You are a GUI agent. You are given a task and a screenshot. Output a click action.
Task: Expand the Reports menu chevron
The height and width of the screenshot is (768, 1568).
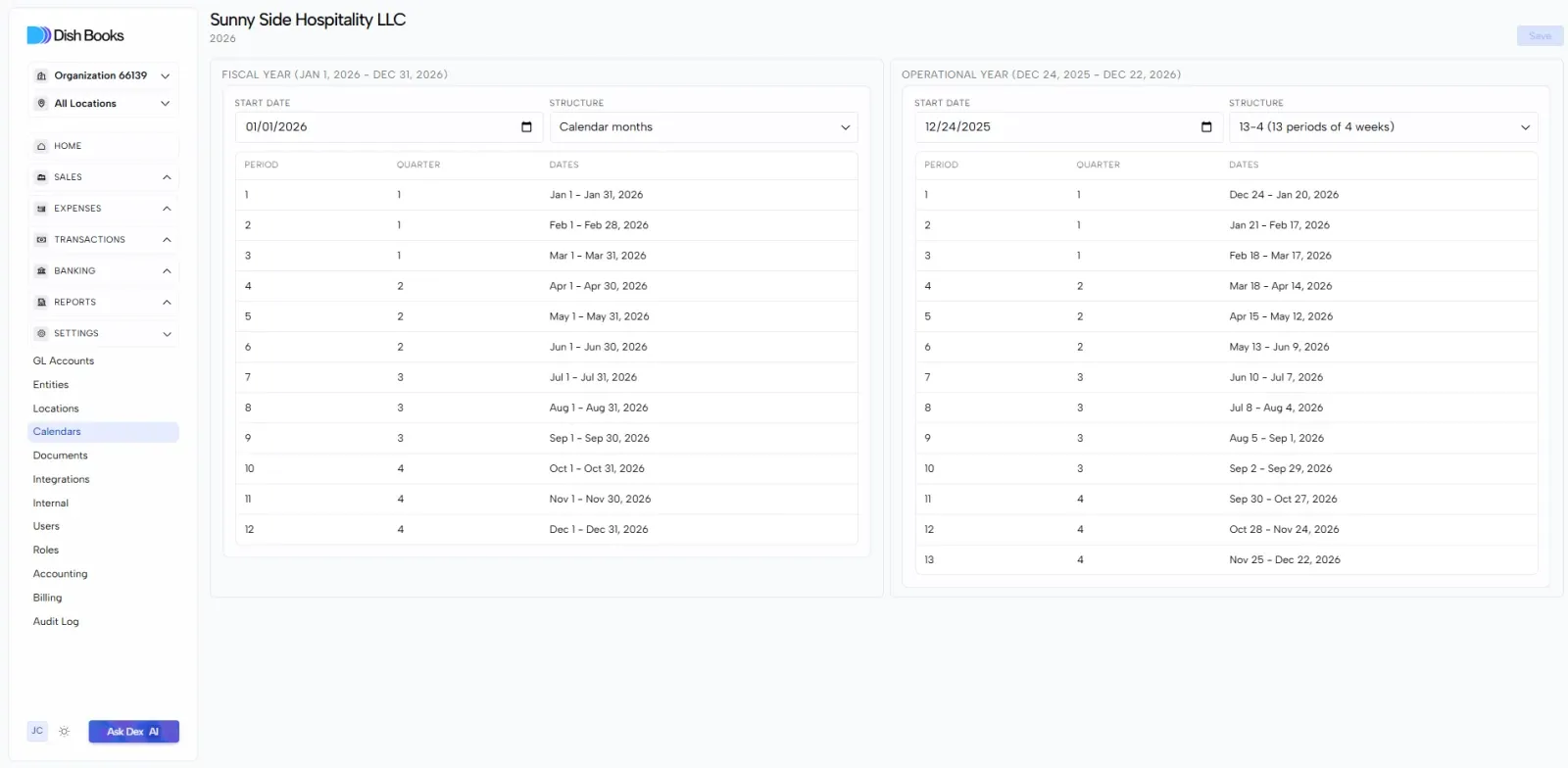tap(167, 303)
